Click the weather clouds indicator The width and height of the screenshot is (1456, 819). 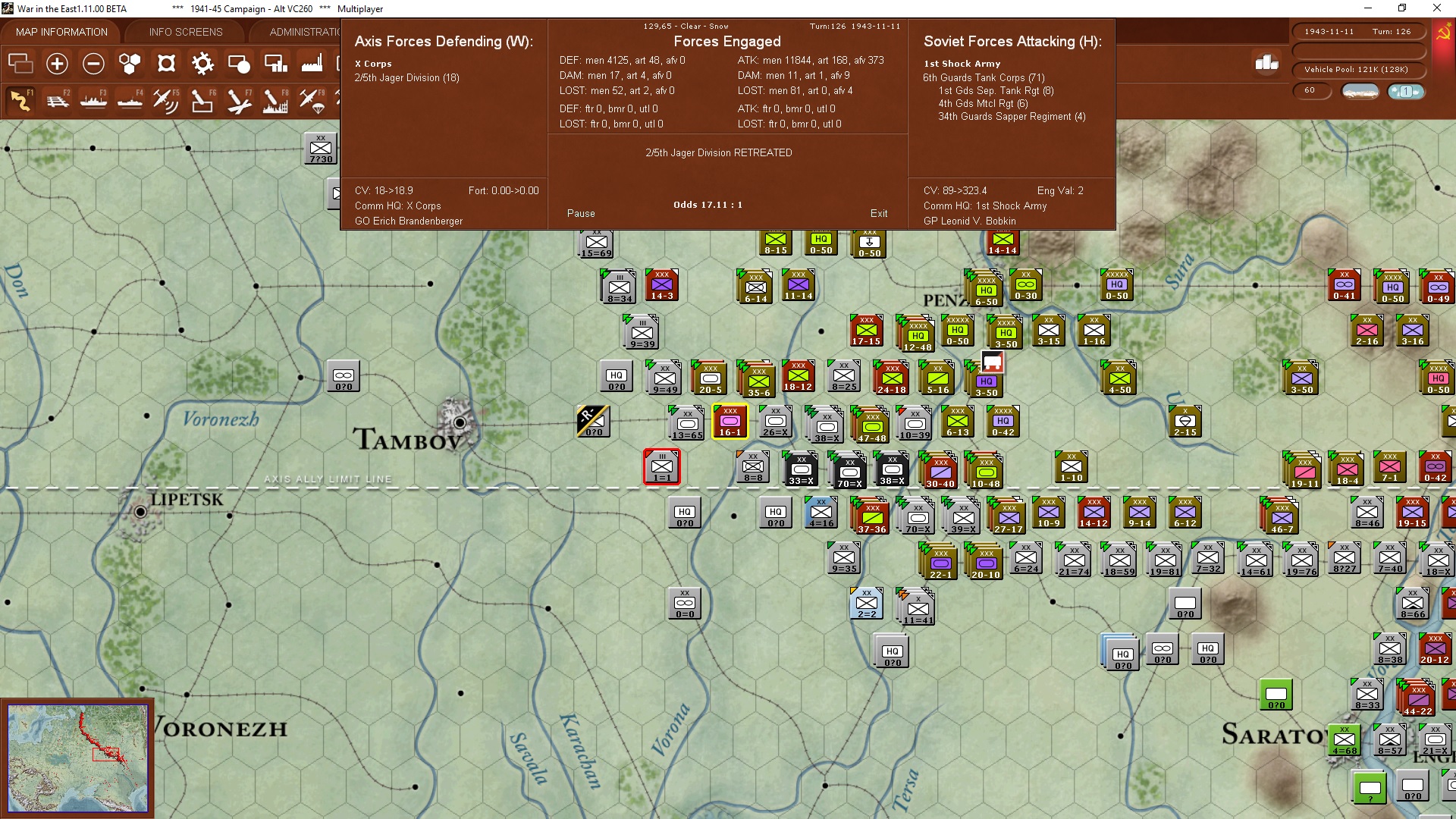(x=1360, y=91)
